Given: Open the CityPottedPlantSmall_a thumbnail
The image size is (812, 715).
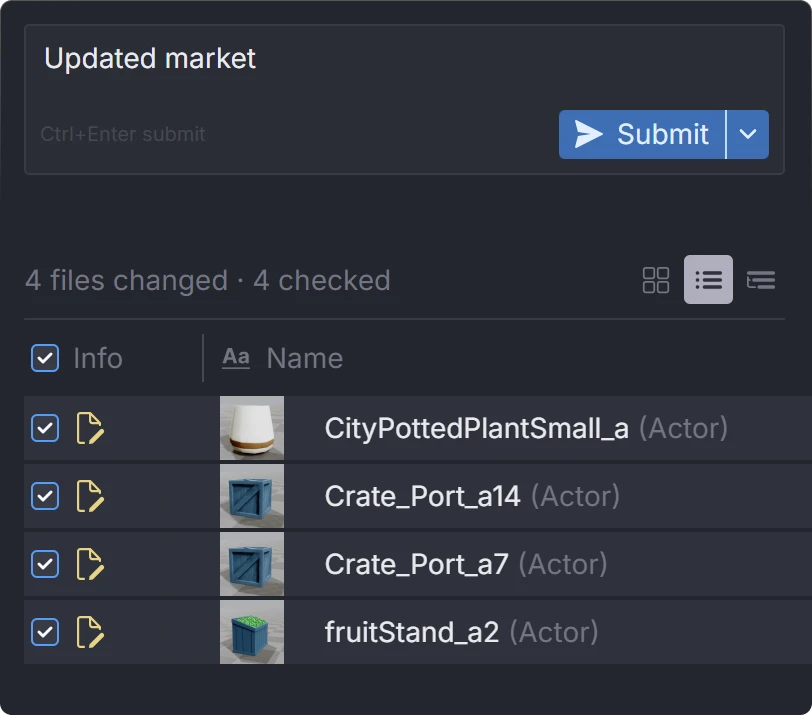Looking at the screenshot, I should [x=252, y=428].
